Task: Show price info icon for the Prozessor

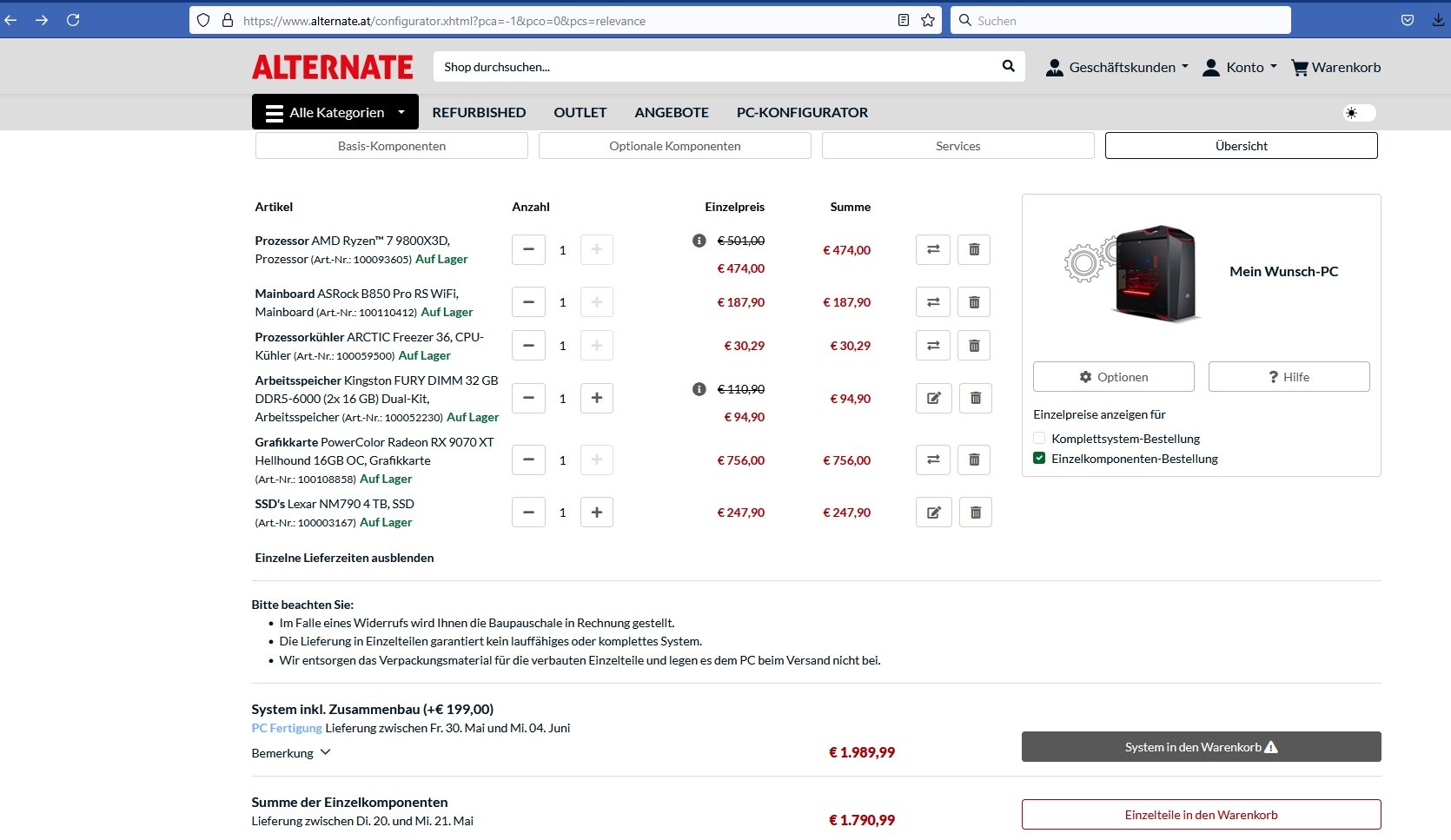Action: 699,241
